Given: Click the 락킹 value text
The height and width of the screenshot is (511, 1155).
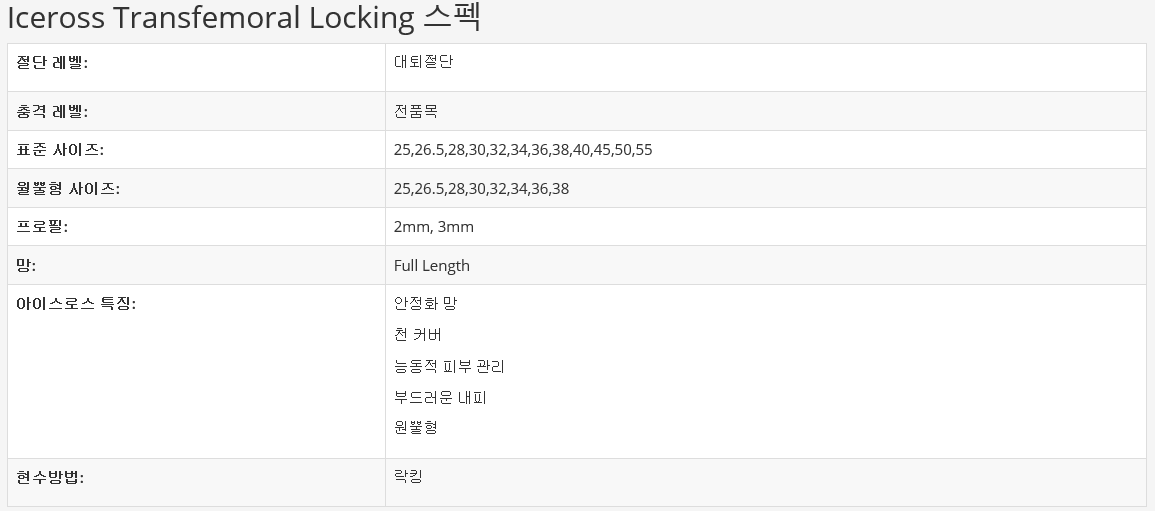Looking at the screenshot, I should 409,476.
